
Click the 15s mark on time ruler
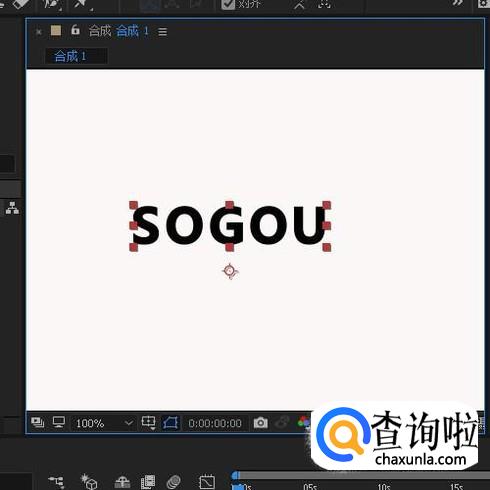coord(456,486)
